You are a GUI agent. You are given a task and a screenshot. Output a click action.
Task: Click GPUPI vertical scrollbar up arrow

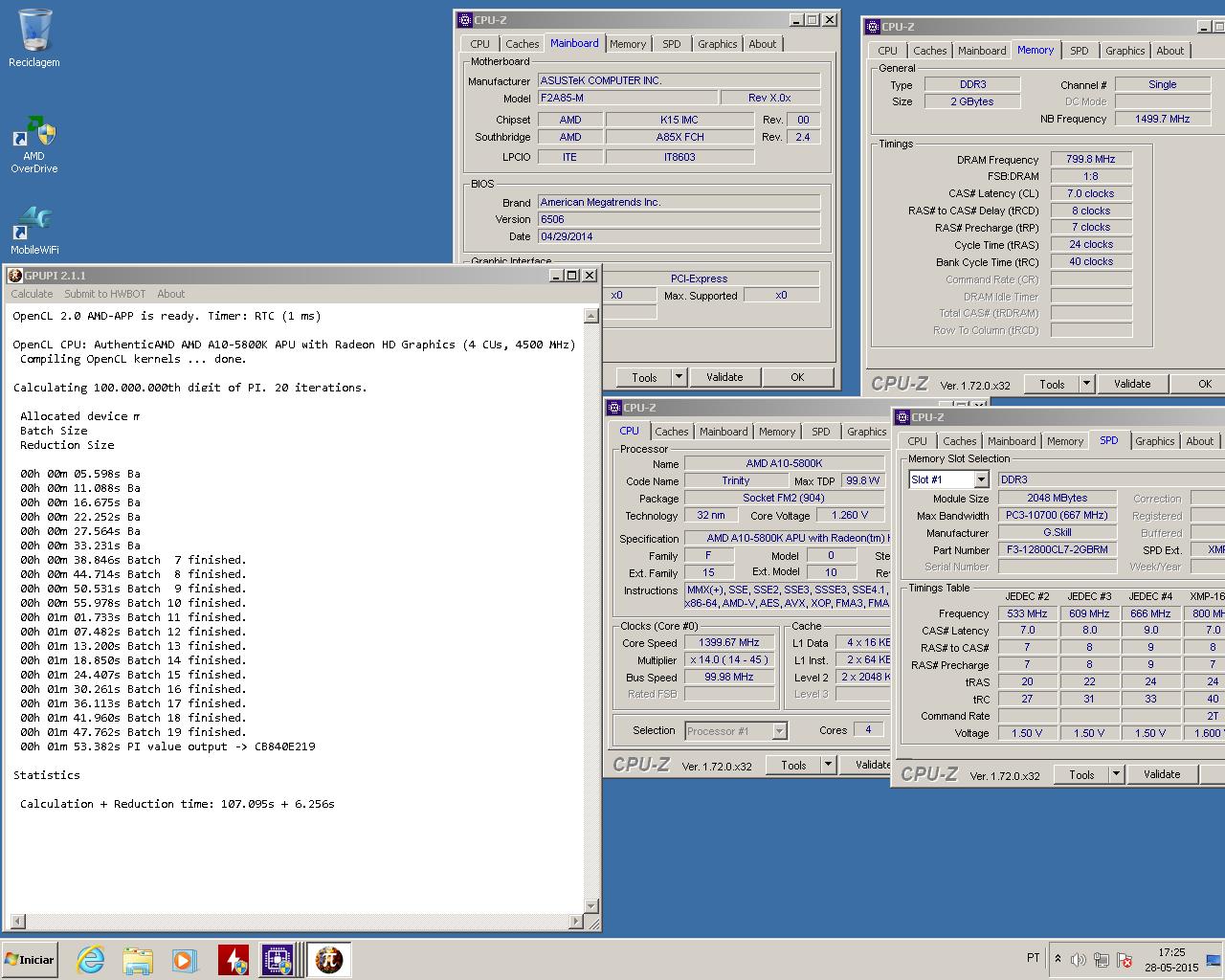pos(591,316)
